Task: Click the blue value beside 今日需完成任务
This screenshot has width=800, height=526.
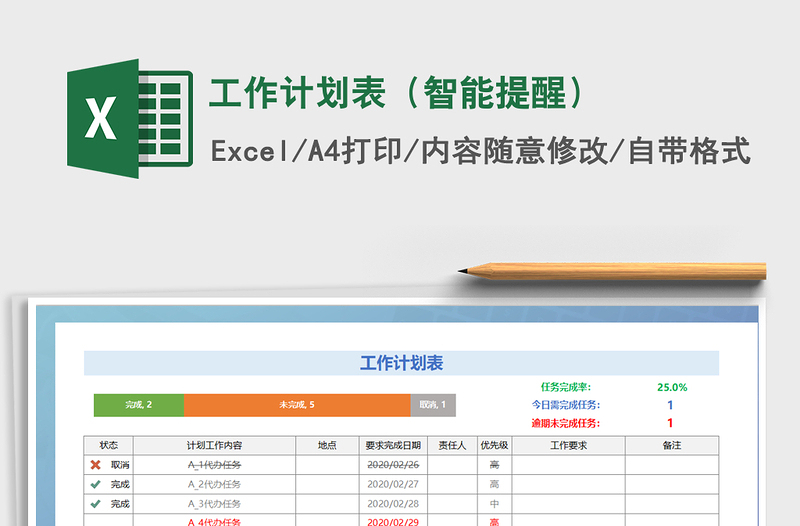Action: (x=670, y=405)
